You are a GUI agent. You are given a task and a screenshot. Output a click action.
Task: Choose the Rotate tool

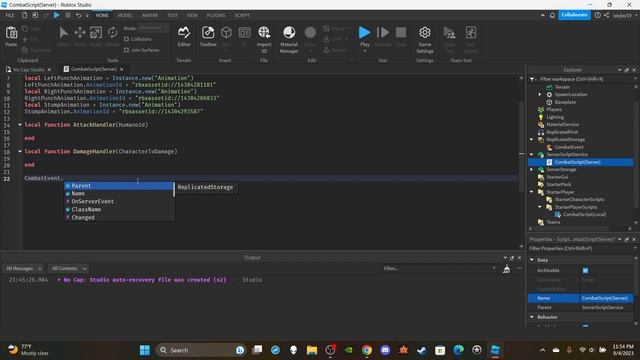[112, 33]
